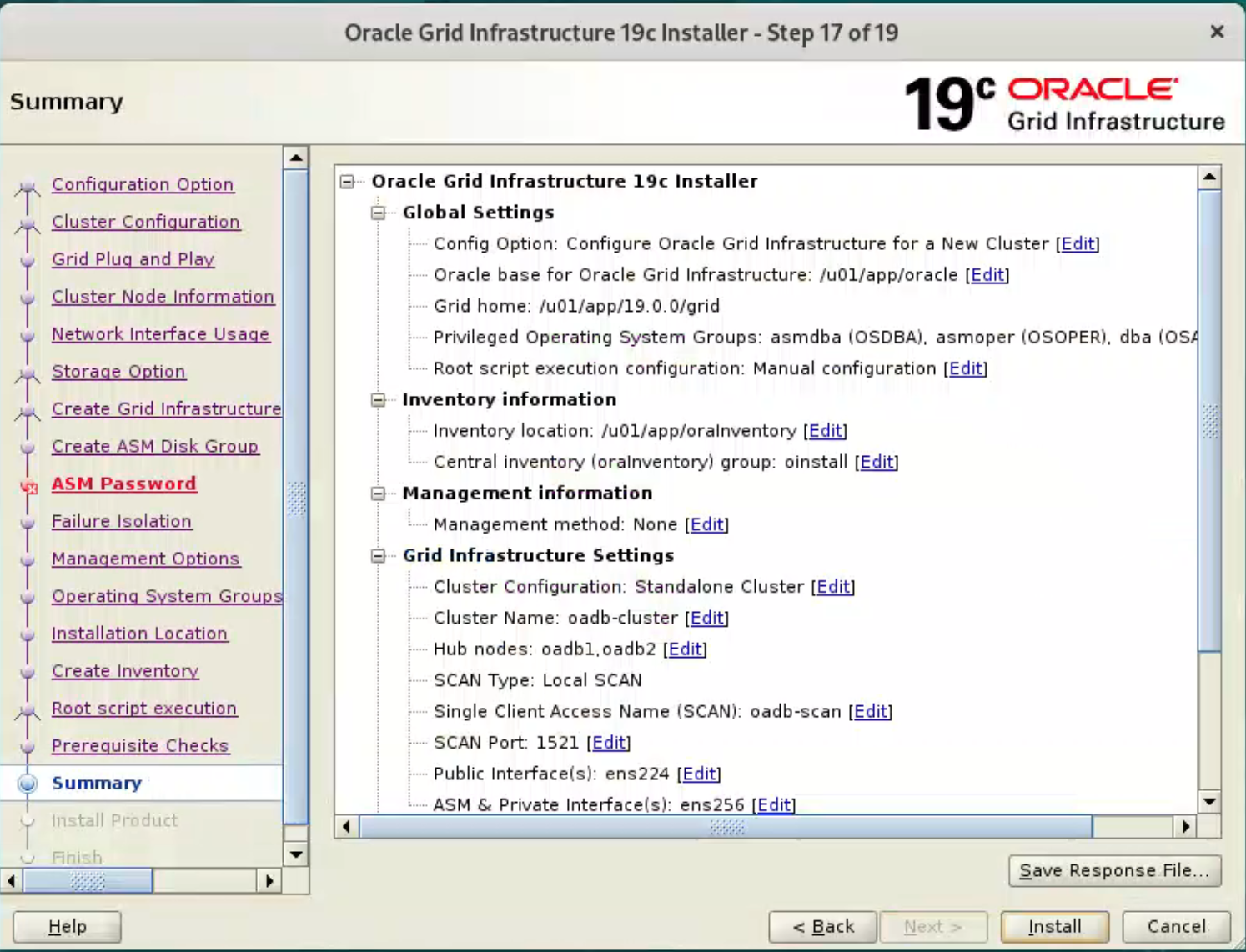
Task: Click the Summary current-step circle icon
Action: [x=28, y=784]
